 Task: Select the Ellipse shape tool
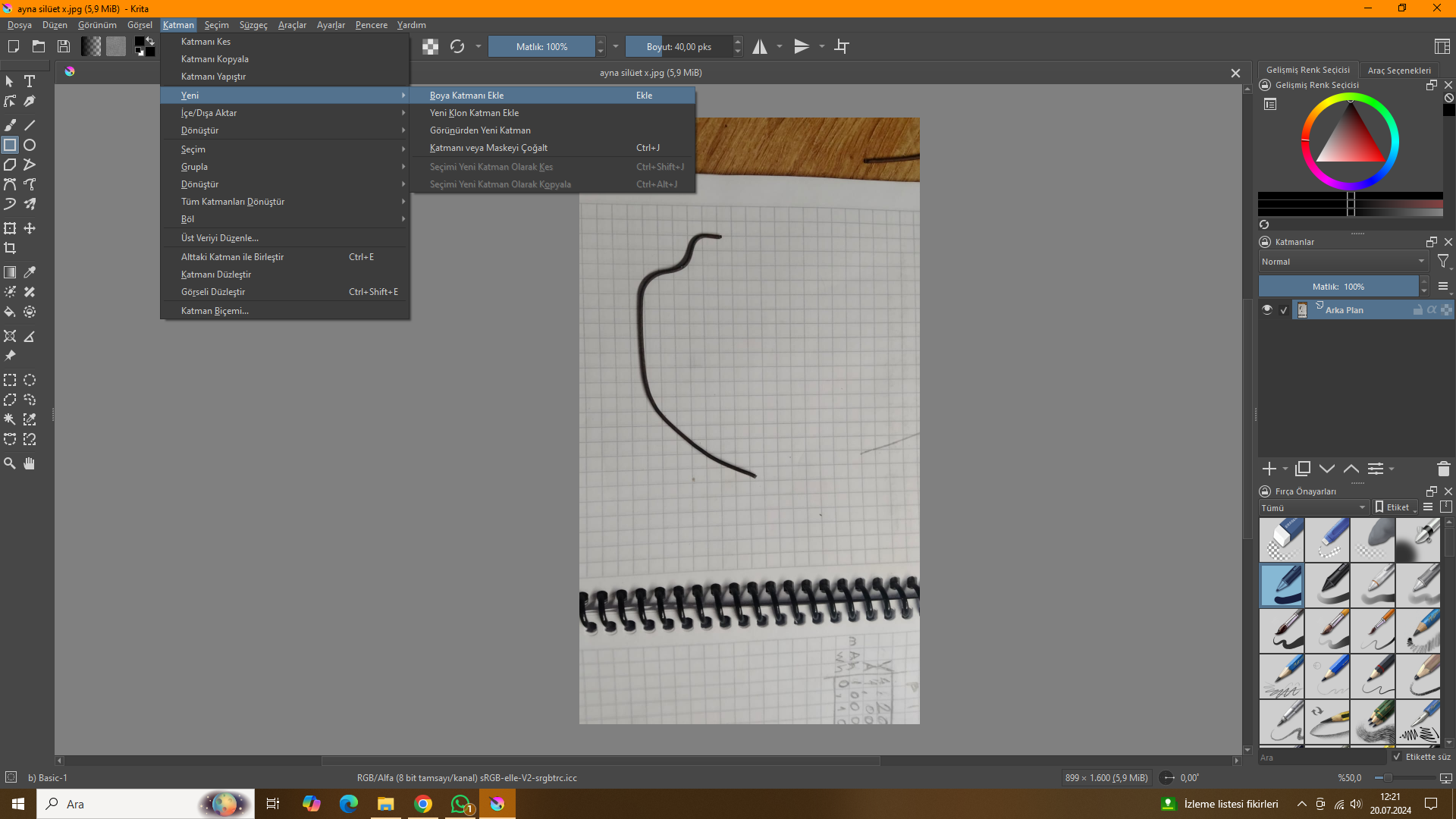[30, 145]
